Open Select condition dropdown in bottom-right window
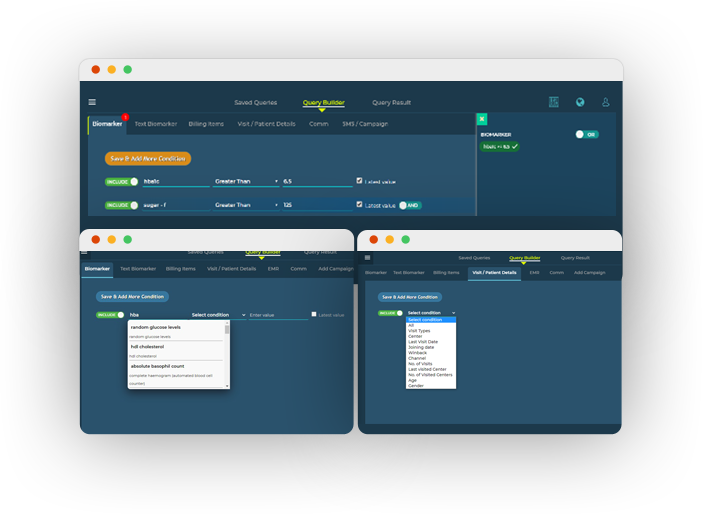703x514 pixels. tap(431, 313)
